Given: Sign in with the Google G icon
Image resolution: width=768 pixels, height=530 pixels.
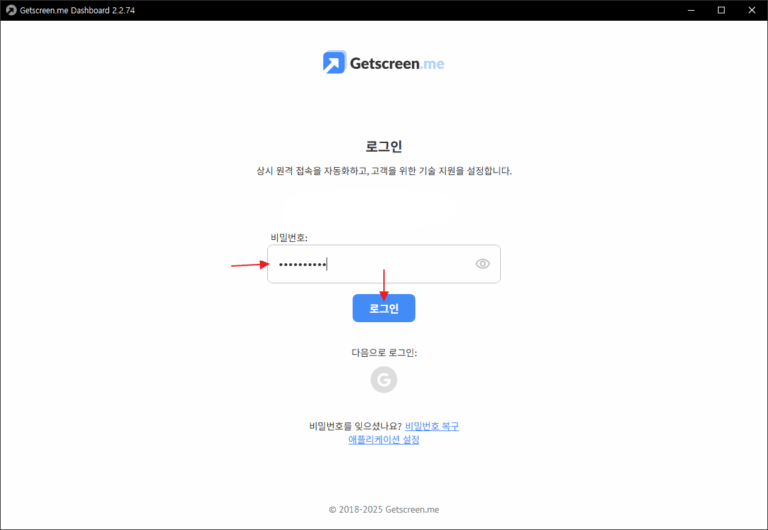Looking at the screenshot, I should (384, 380).
